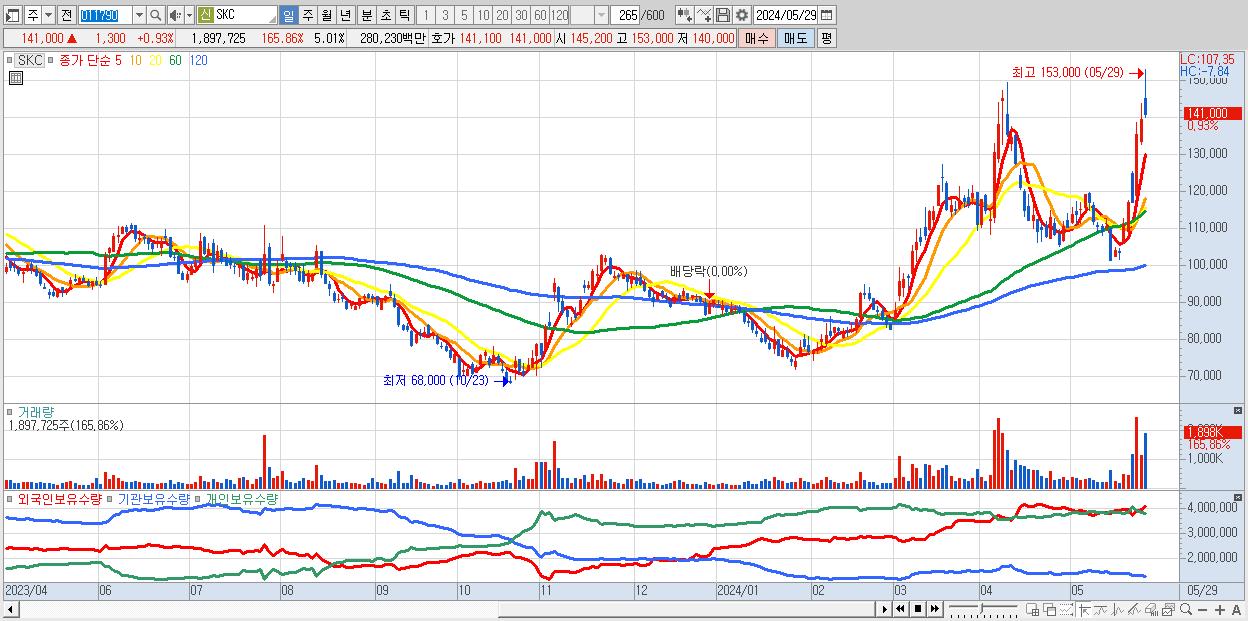Click the 전 button near stock code
Image resolution: width=1248 pixels, height=621 pixels.
pyautogui.click(x=66, y=15)
